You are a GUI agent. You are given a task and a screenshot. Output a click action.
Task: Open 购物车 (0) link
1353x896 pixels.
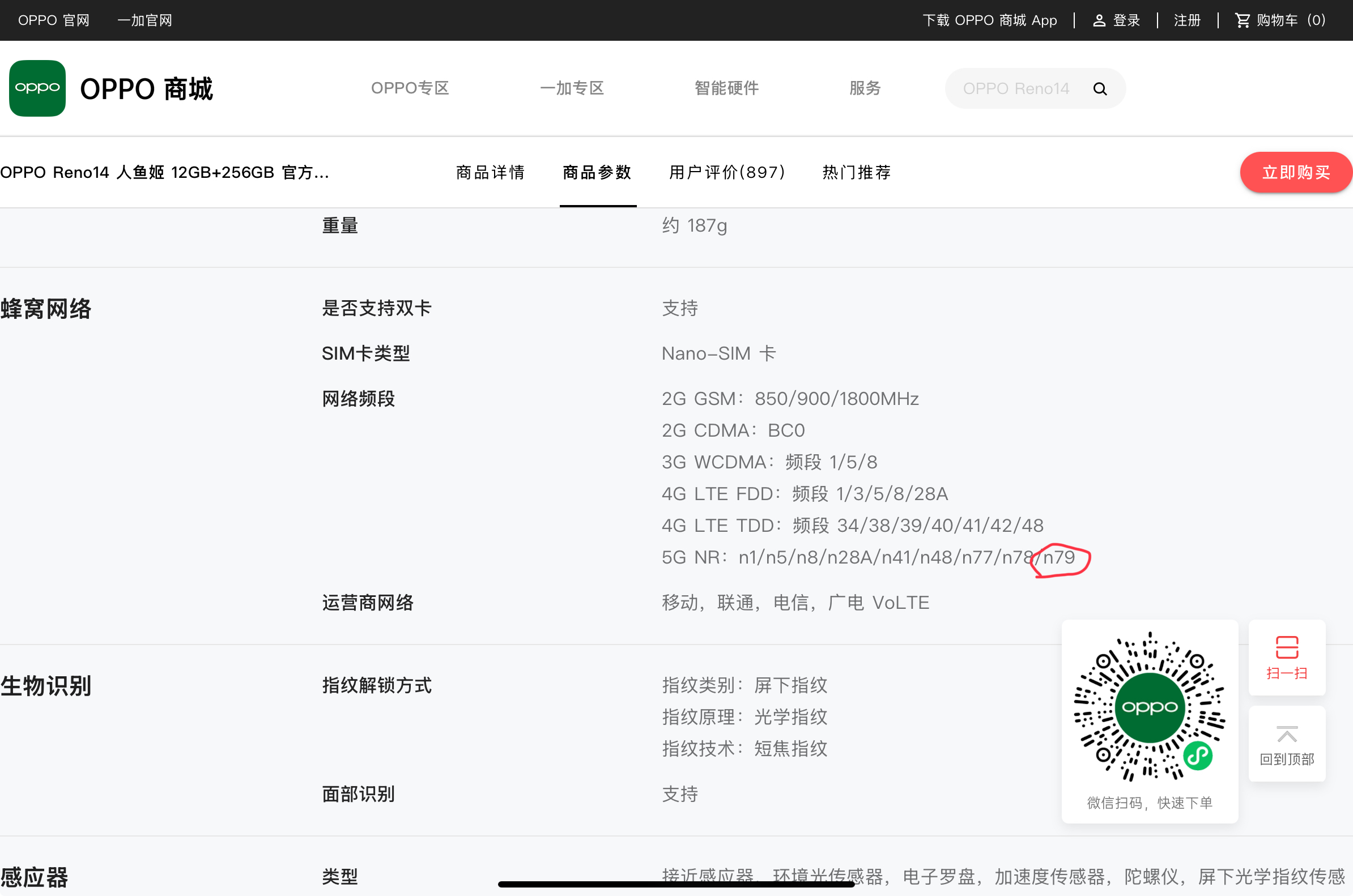pyautogui.click(x=1291, y=20)
